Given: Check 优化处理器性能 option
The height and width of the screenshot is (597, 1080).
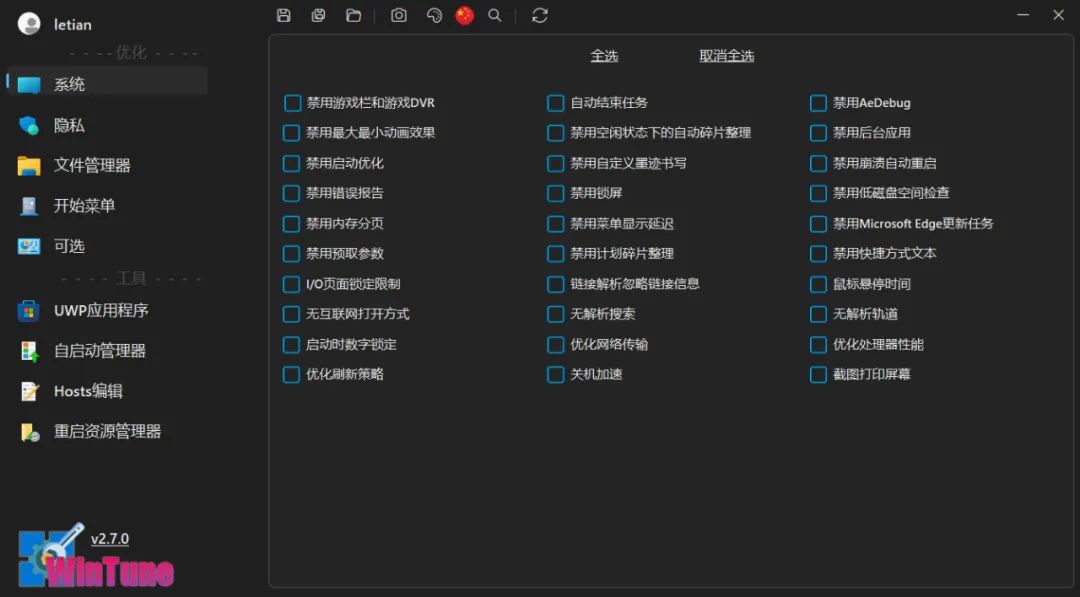Looking at the screenshot, I should 818,344.
